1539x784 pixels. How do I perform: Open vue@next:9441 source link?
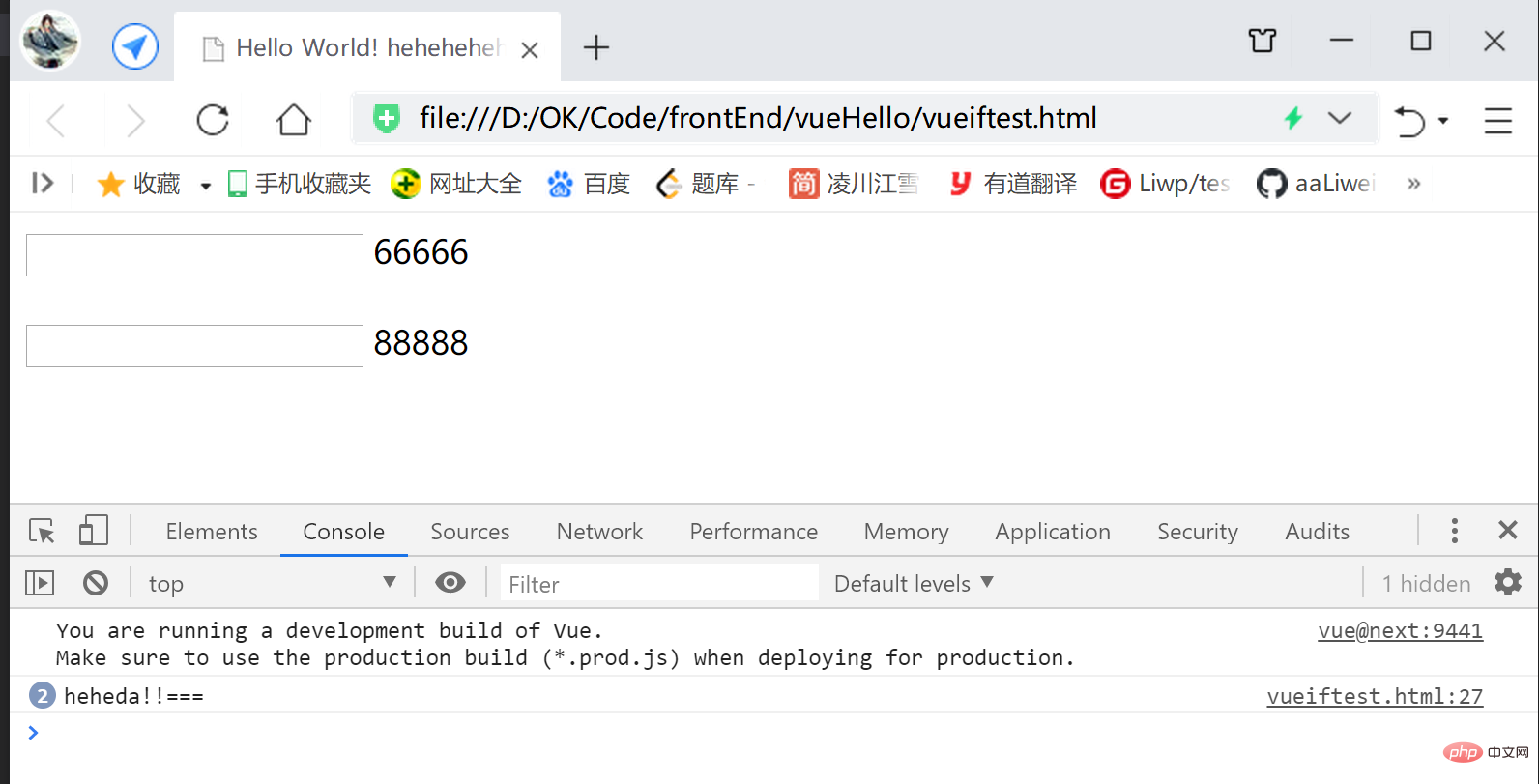coord(1400,631)
